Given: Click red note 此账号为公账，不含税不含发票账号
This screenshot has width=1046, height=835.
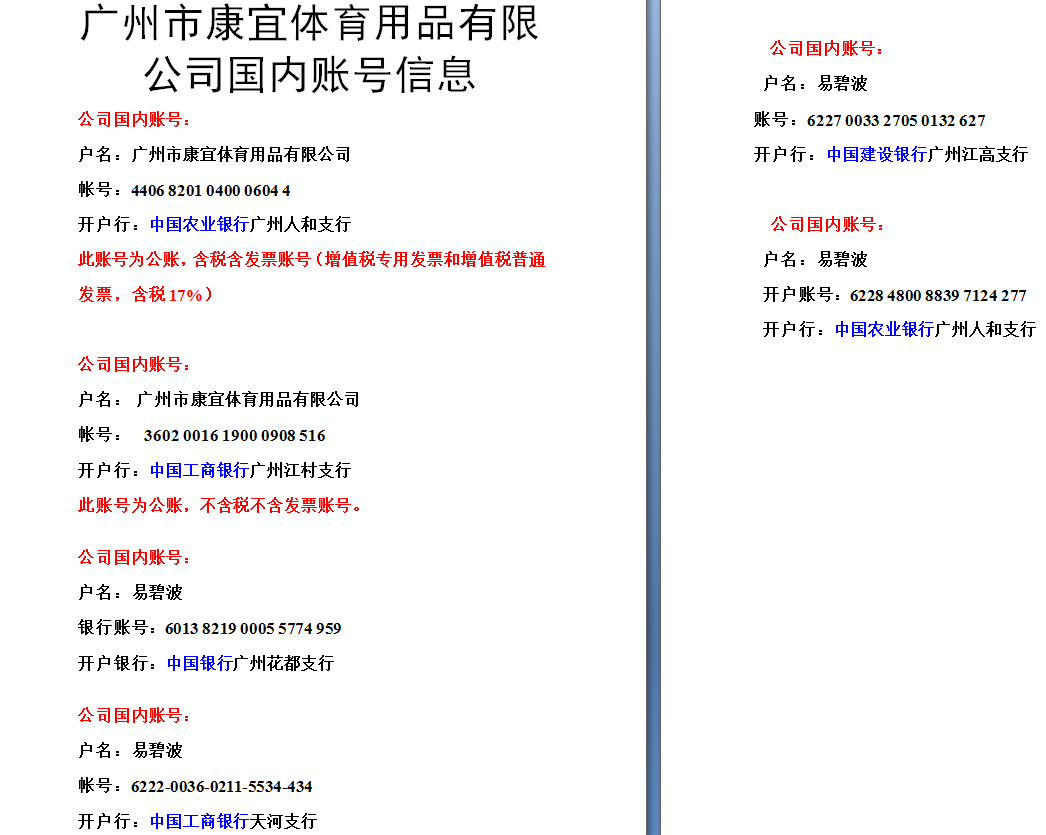Looking at the screenshot, I should (220, 506).
